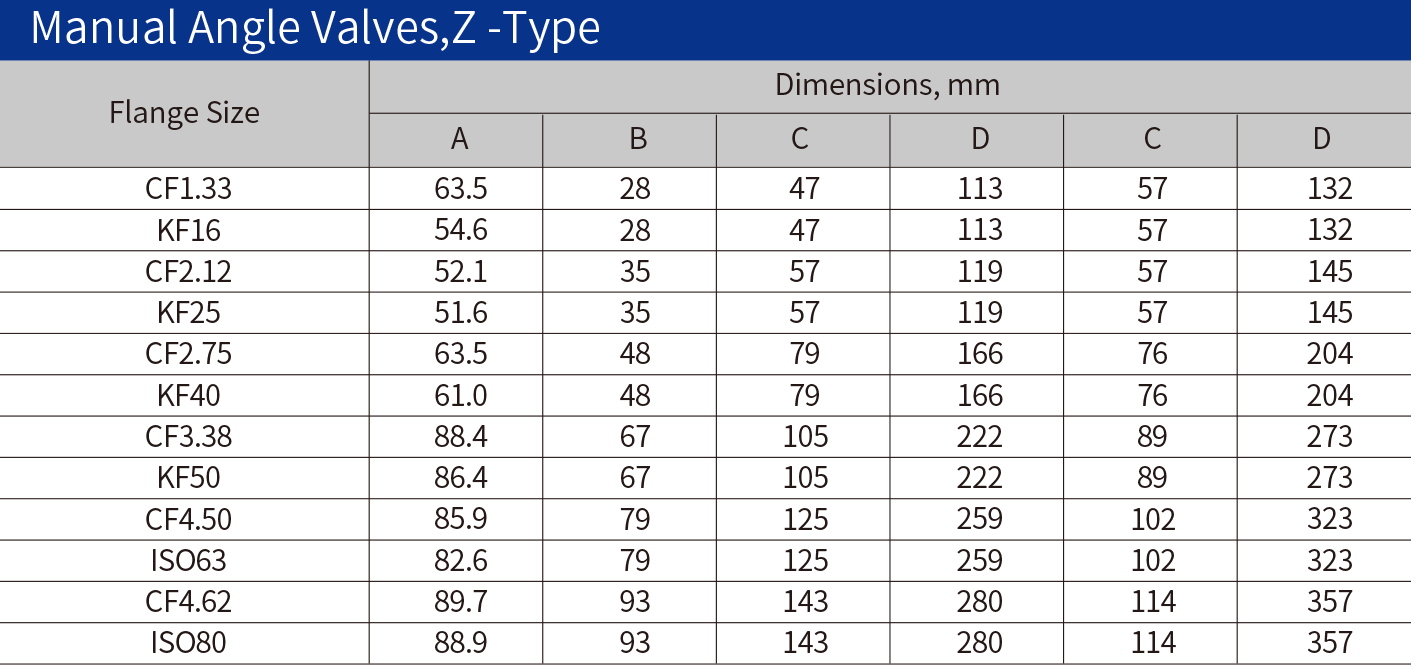Click the KF25 row label
This screenshot has width=1411, height=665.
pyautogui.click(x=189, y=313)
